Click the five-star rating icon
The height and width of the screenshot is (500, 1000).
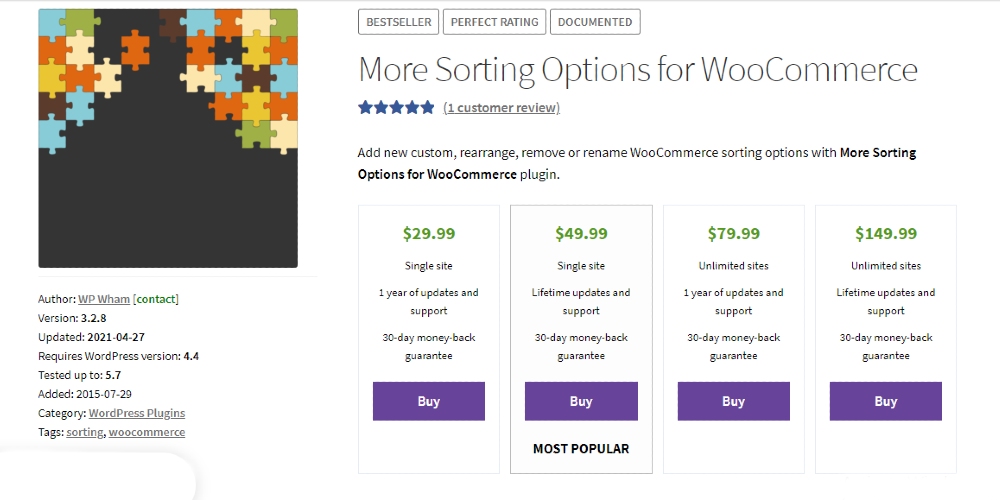coord(396,107)
